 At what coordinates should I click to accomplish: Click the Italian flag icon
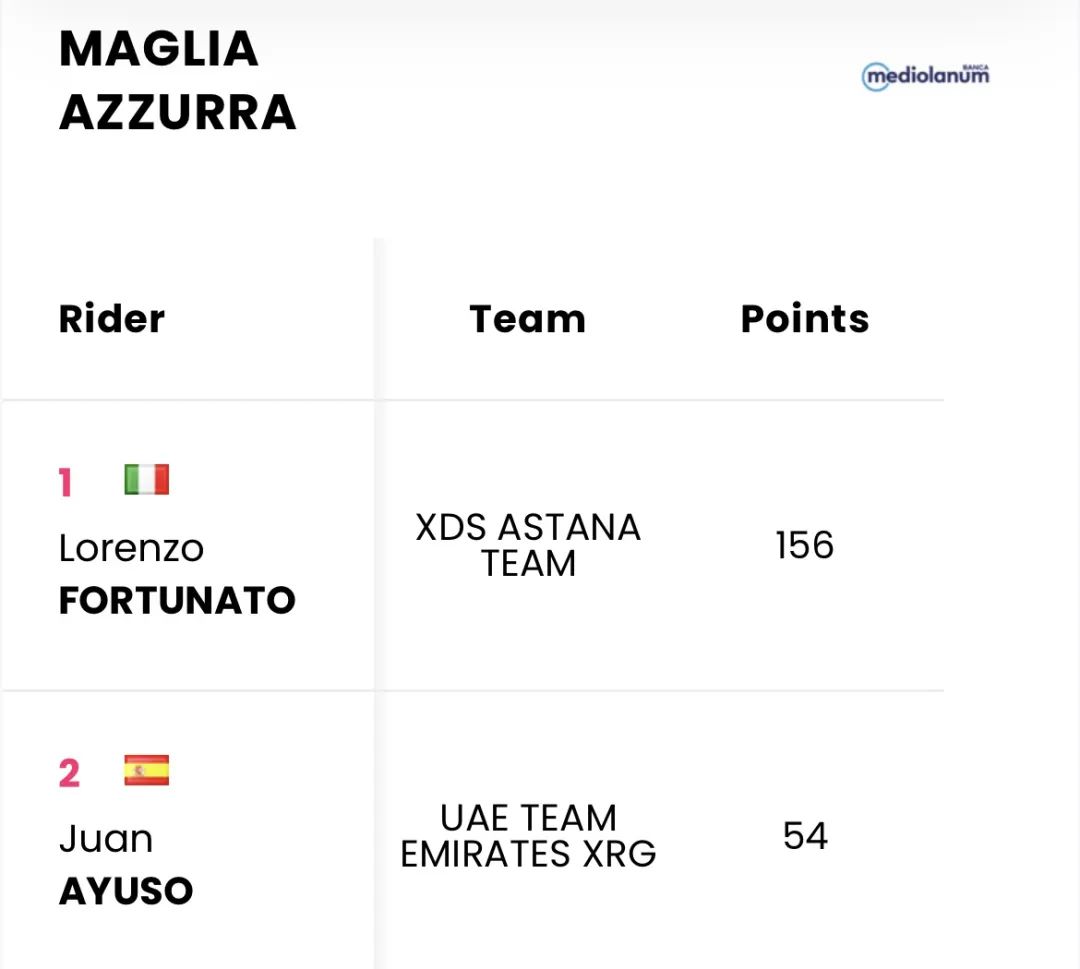click(x=146, y=480)
